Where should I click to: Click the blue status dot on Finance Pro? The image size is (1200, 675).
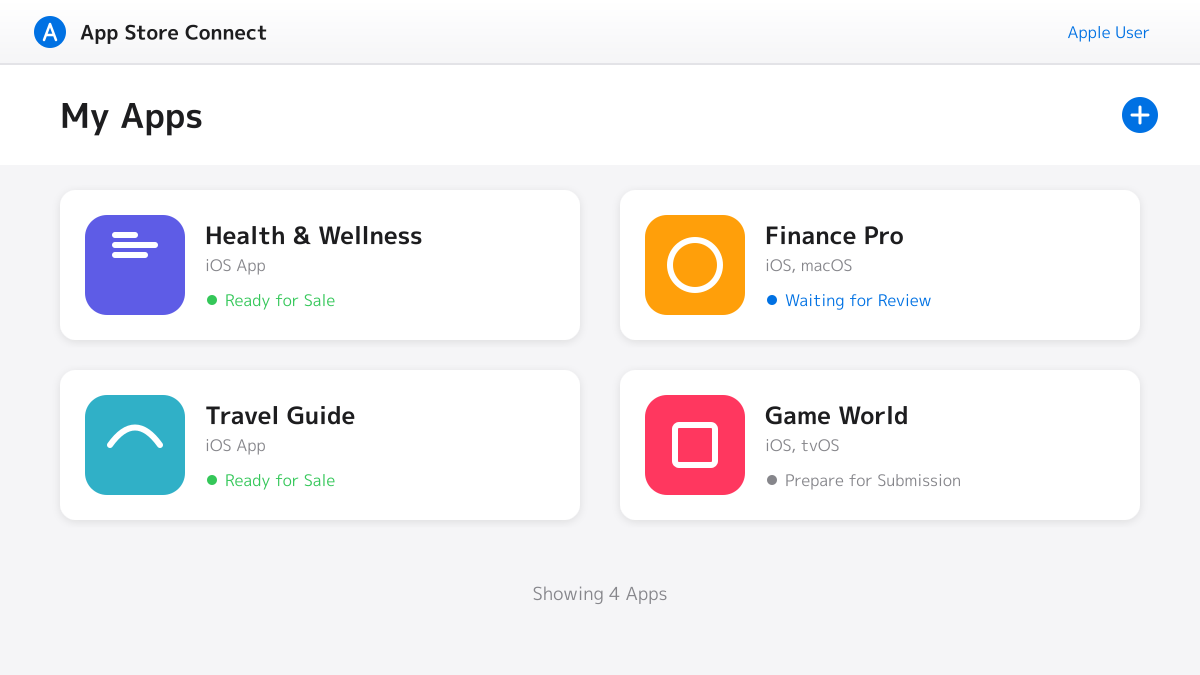[x=772, y=300]
